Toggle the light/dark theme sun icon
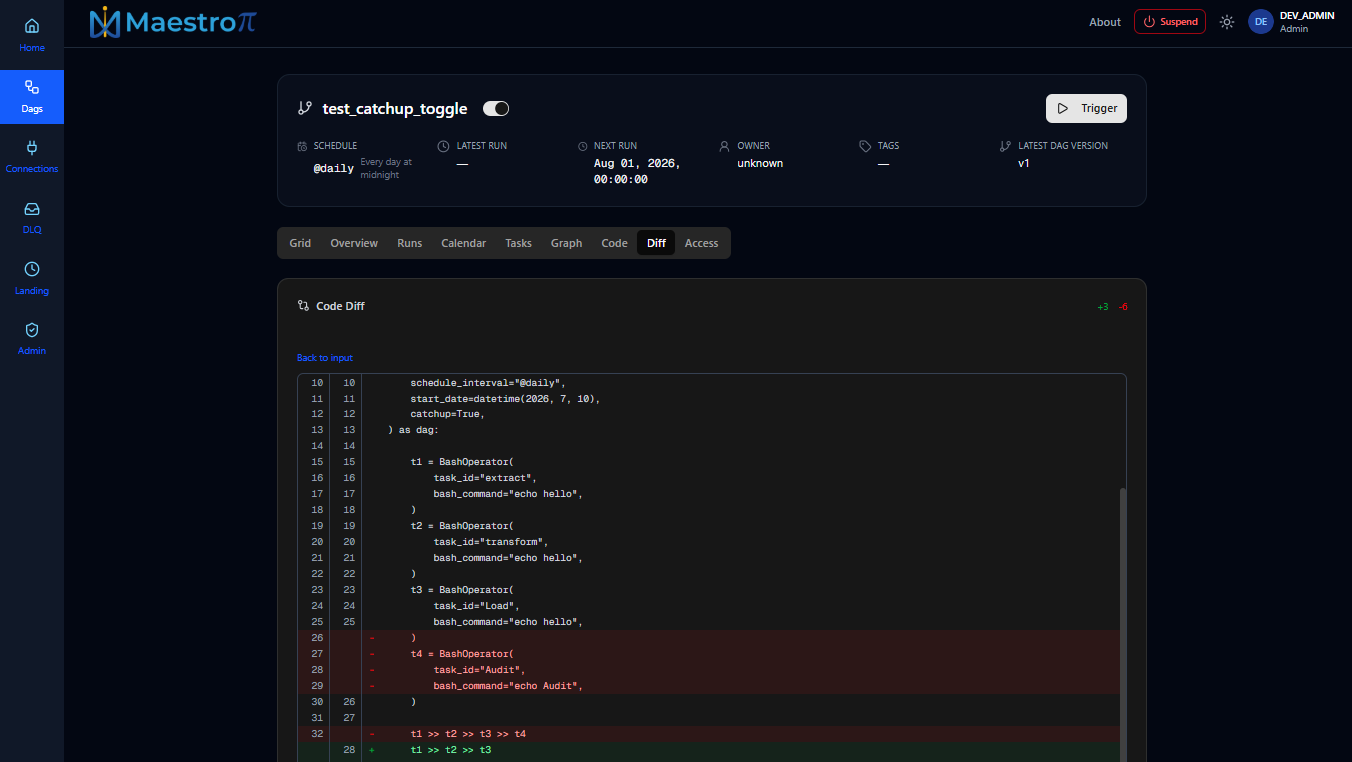 [x=1227, y=22]
